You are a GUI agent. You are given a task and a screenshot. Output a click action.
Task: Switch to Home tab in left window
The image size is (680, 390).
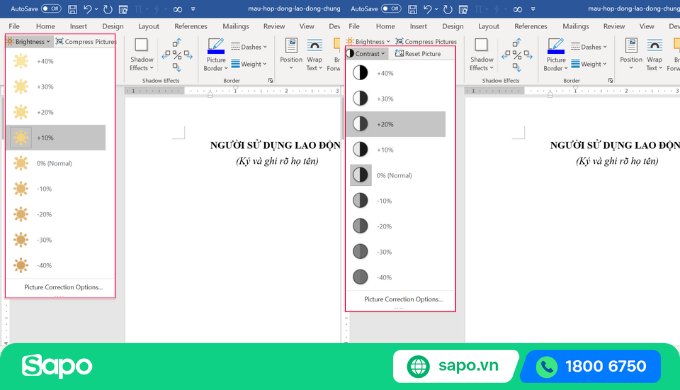pyautogui.click(x=46, y=26)
